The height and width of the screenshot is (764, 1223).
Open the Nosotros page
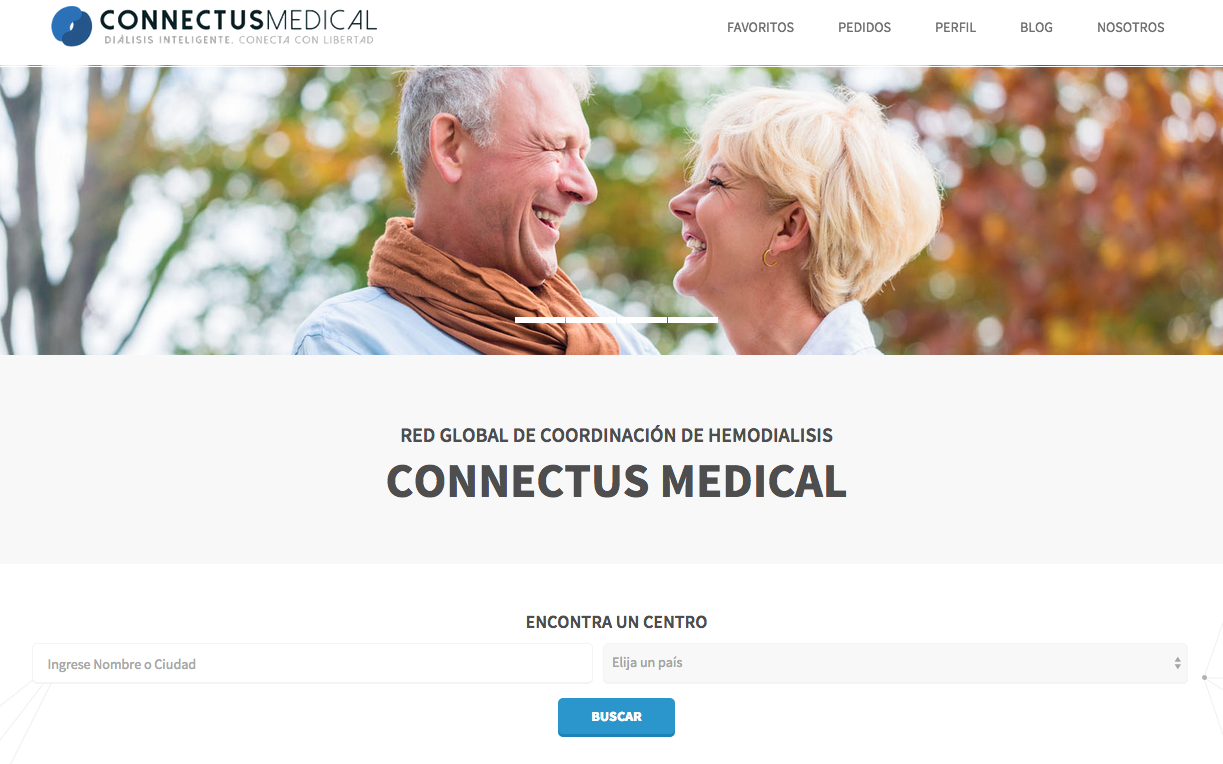(1130, 28)
